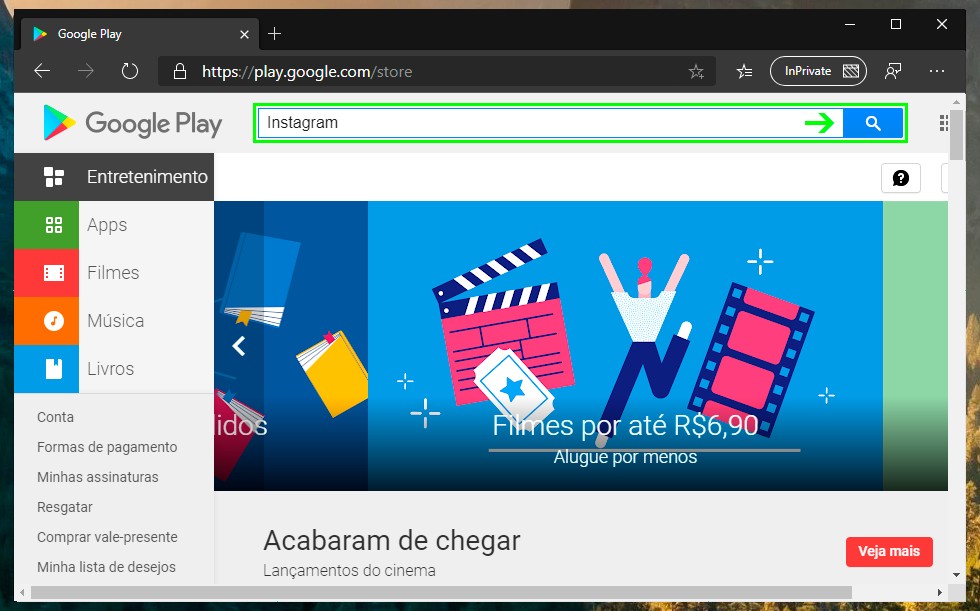Open the Apps category

pyautogui.click(x=114, y=225)
